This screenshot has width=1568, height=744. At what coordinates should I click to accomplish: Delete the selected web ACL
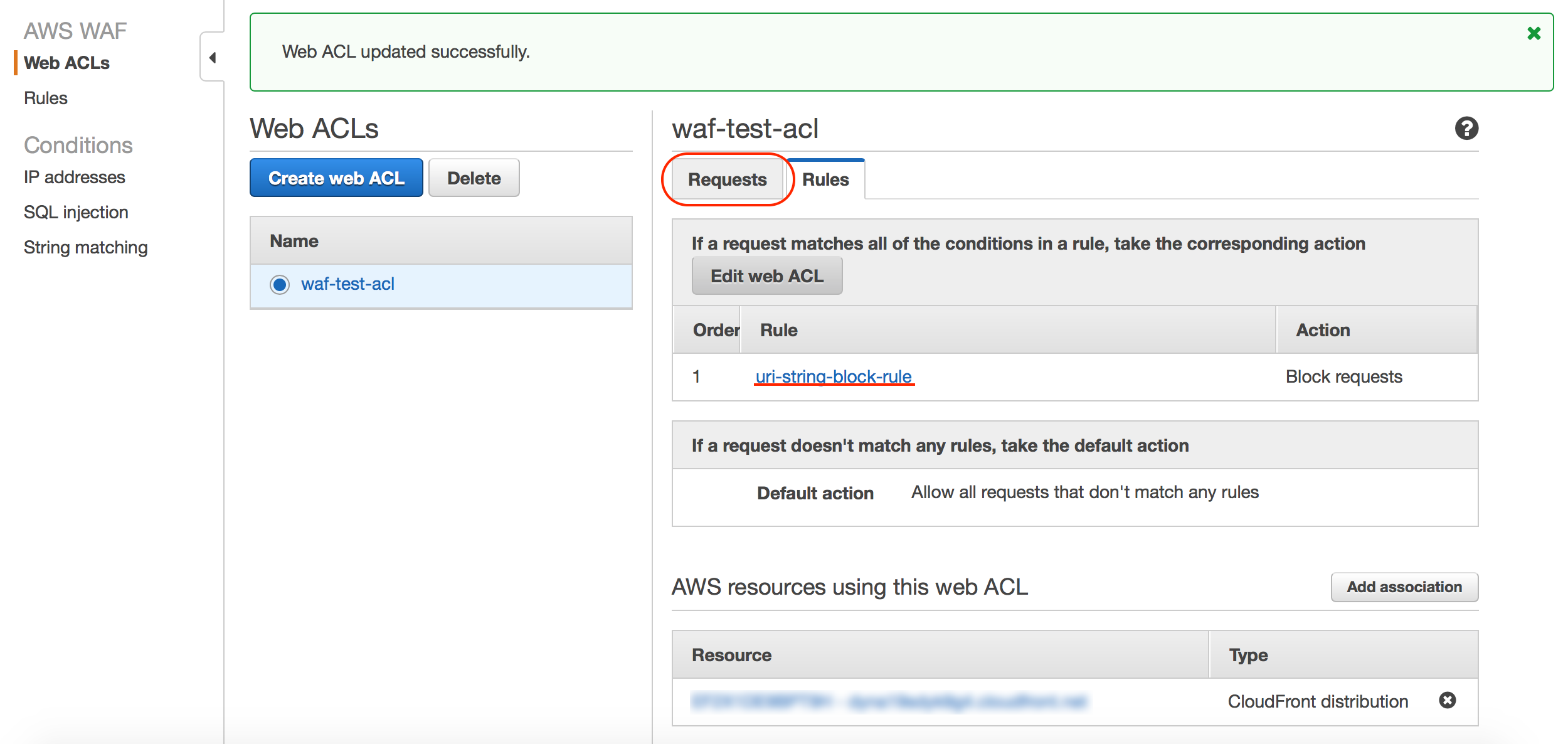(474, 178)
